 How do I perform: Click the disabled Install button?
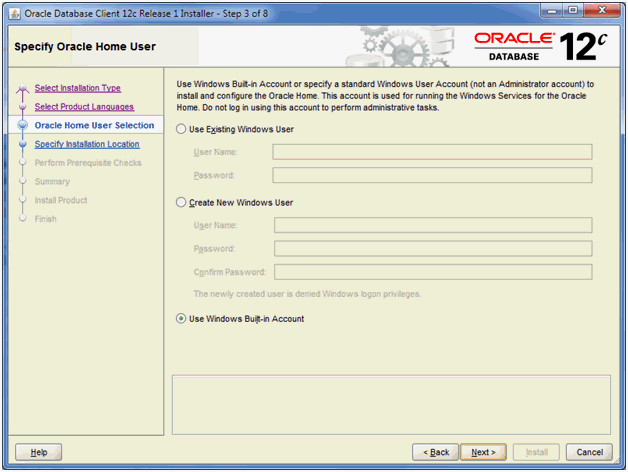tap(536, 452)
